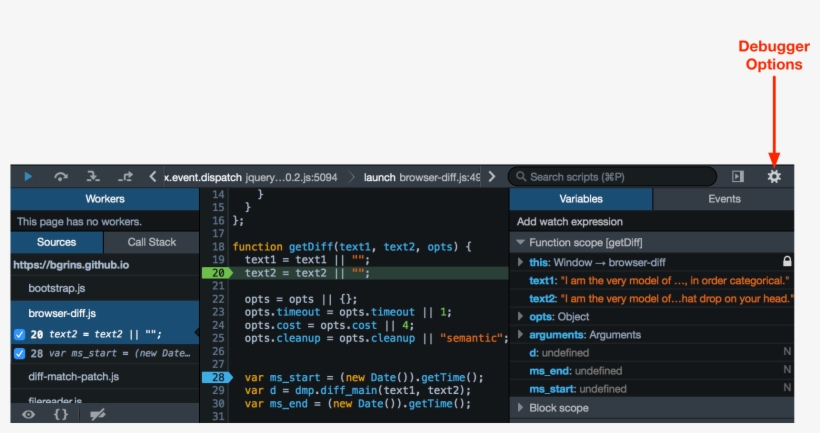Expand the this: Window variable
This screenshot has width=820, height=433.
point(520,262)
